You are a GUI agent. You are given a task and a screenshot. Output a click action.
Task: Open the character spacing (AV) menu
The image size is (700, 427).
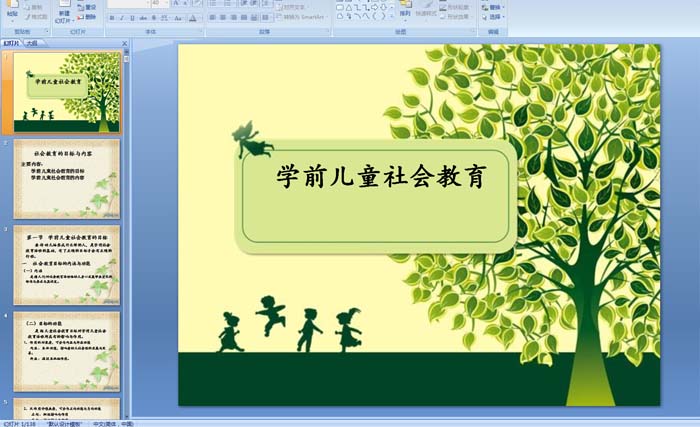pos(164,18)
